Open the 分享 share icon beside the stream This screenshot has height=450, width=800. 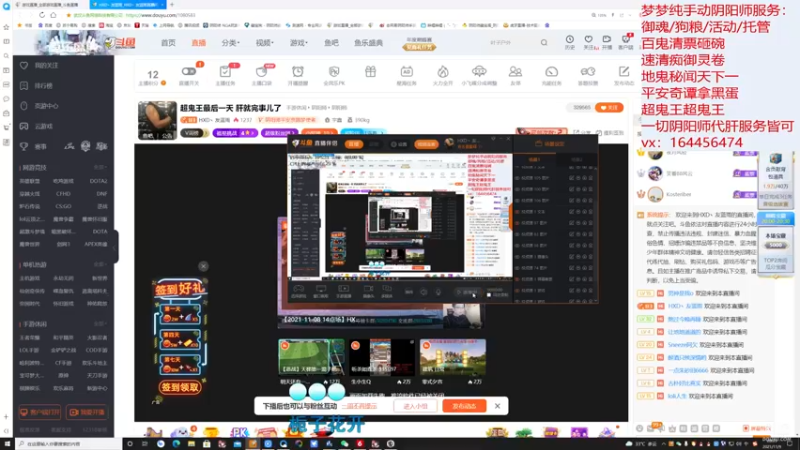[x=581, y=133]
